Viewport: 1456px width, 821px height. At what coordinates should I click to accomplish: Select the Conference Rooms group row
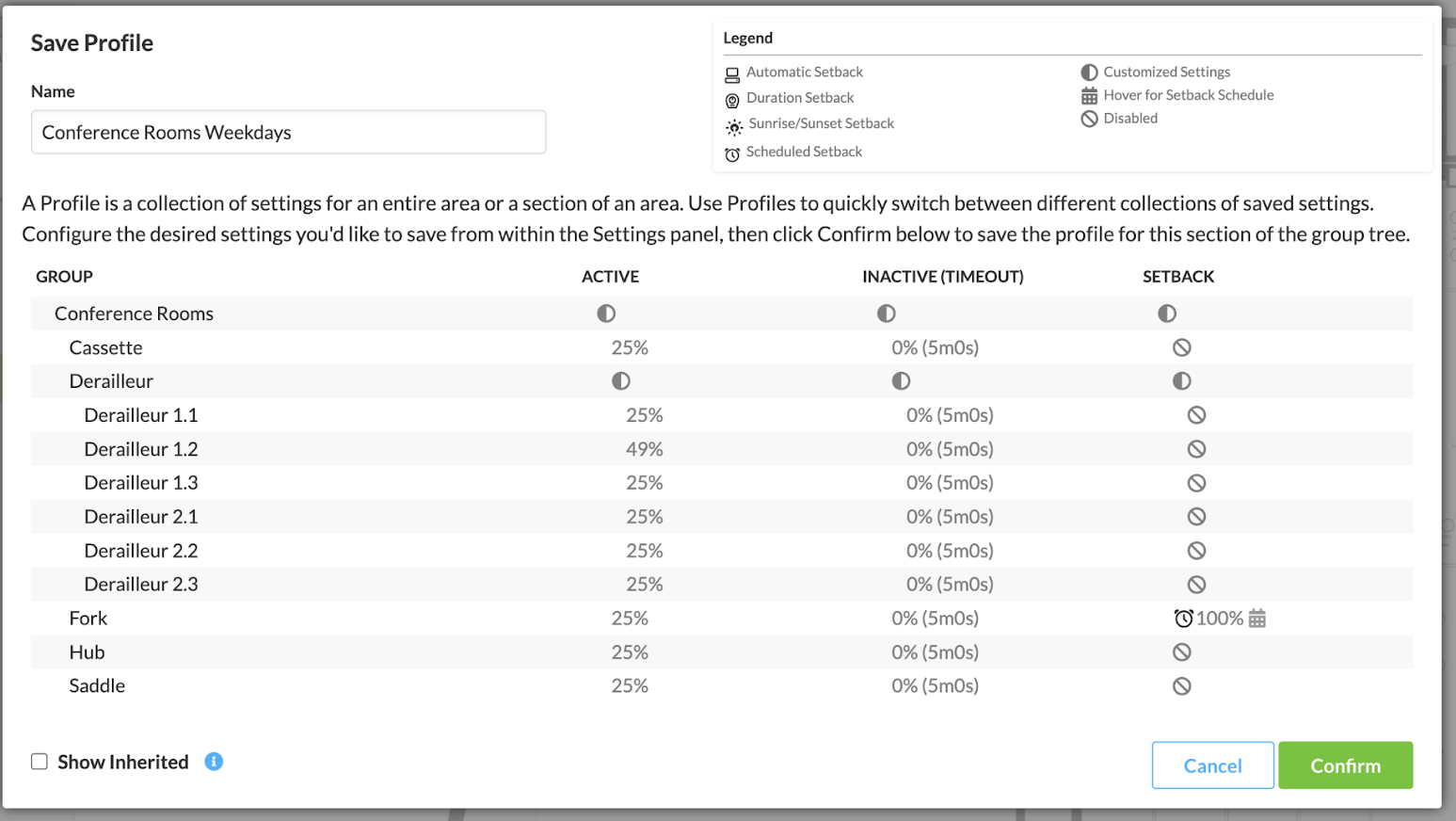[x=134, y=314]
